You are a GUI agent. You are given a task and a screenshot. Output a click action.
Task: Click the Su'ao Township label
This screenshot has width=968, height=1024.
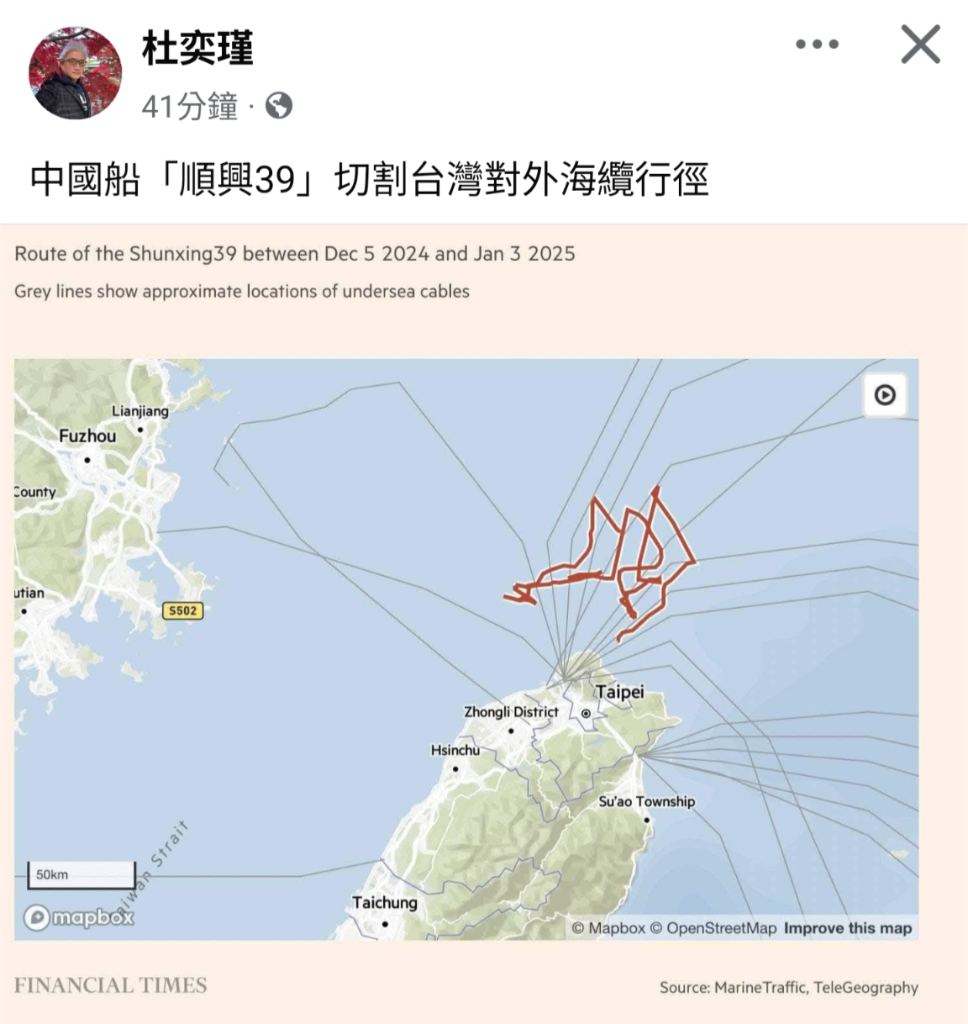(x=647, y=801)
